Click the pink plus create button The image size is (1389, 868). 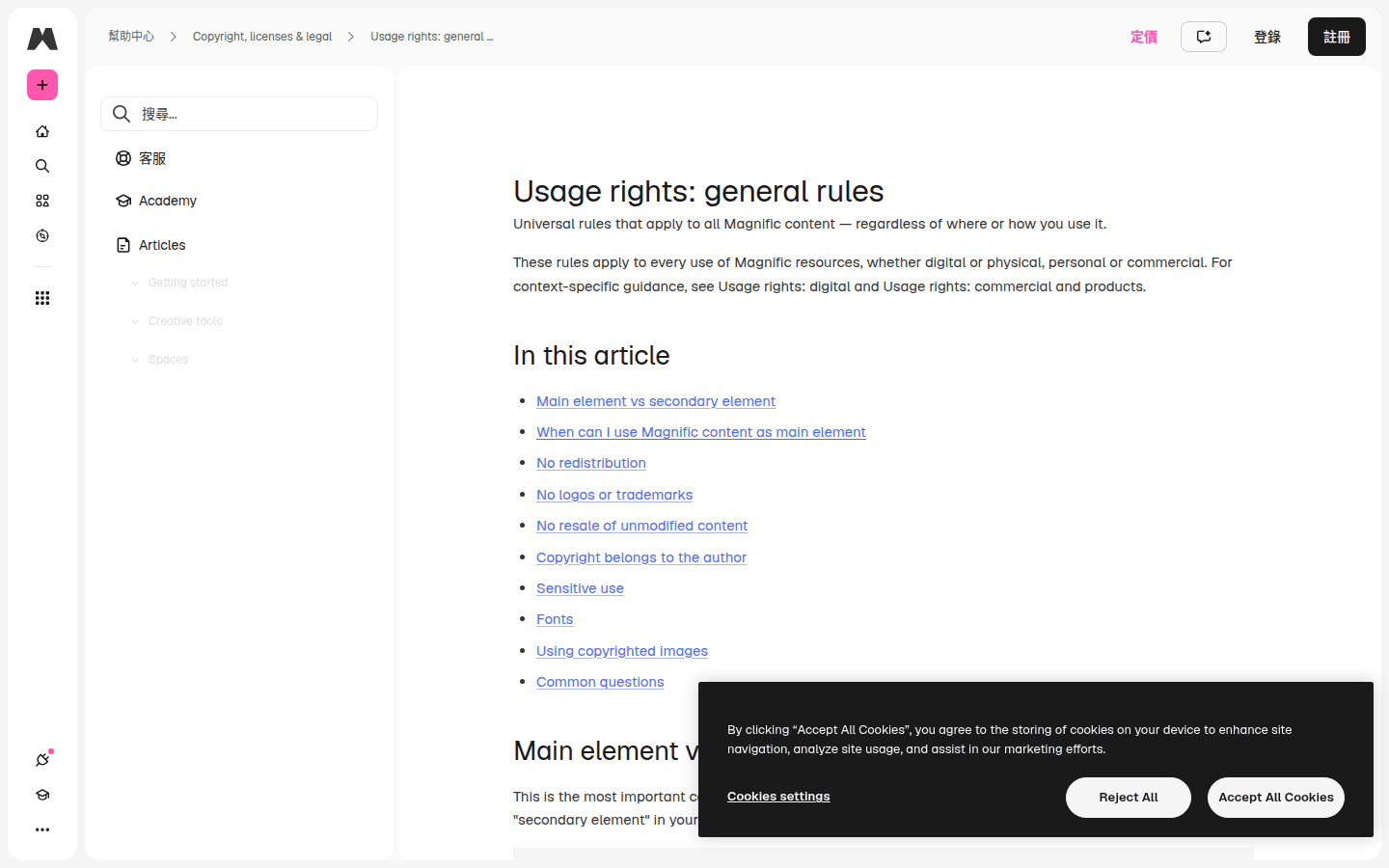coord(42,85)
